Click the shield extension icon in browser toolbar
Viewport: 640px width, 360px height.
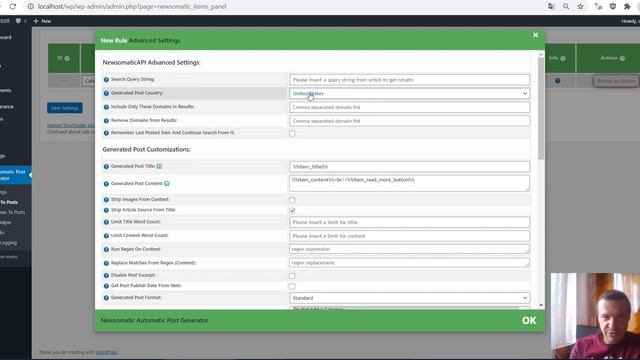[613, 7]
